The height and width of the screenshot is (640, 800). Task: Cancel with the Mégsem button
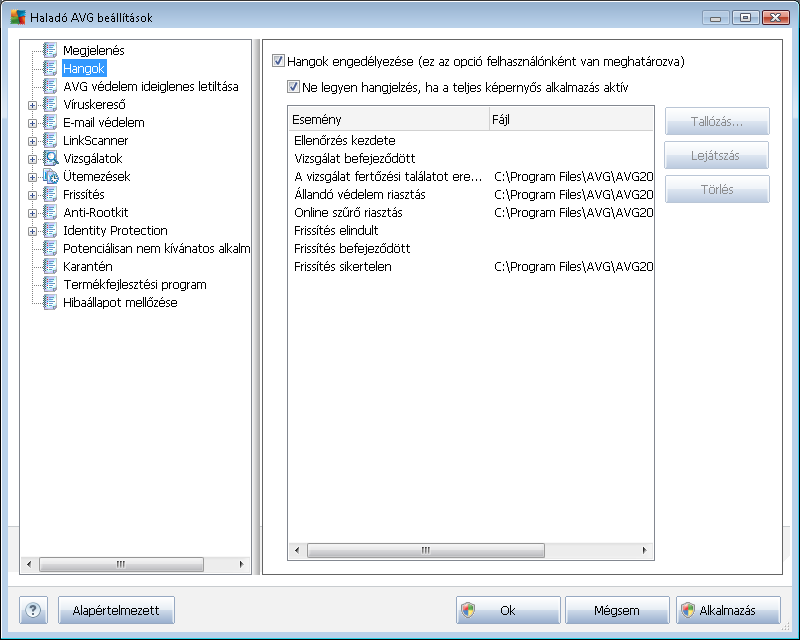pyautogui.click(x=617, y=610)
